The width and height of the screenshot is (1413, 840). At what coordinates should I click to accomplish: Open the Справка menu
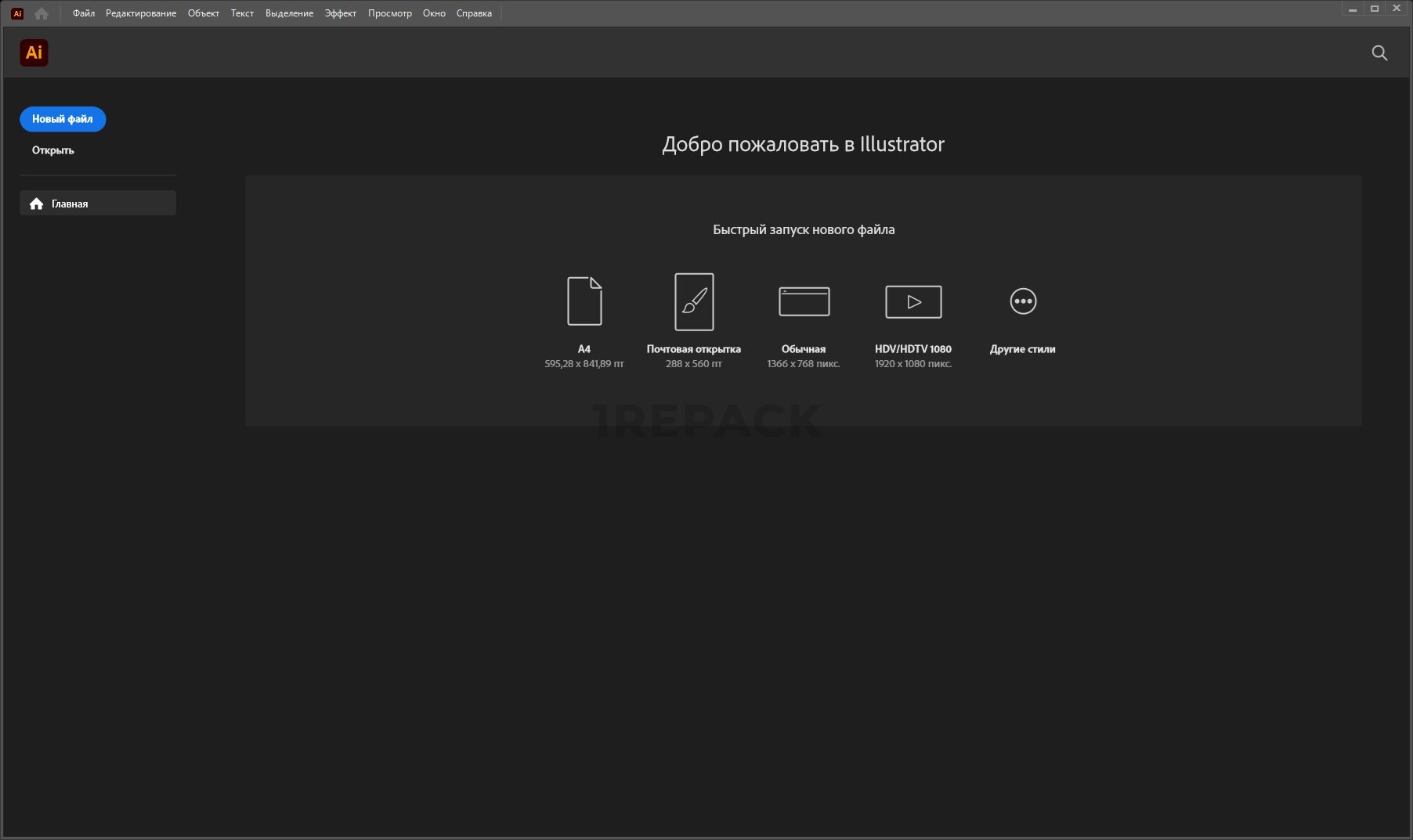pos(474,13)
